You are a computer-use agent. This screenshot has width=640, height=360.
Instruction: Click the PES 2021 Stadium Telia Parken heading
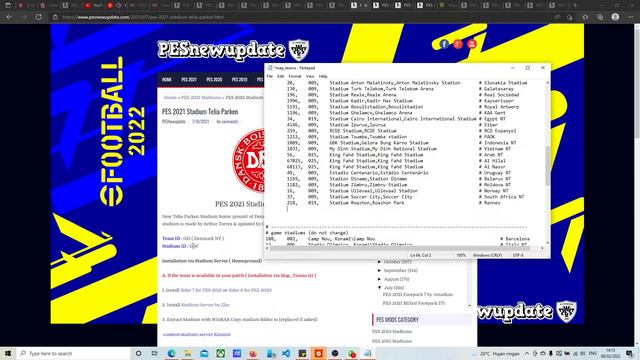click(x=200, y=111)
